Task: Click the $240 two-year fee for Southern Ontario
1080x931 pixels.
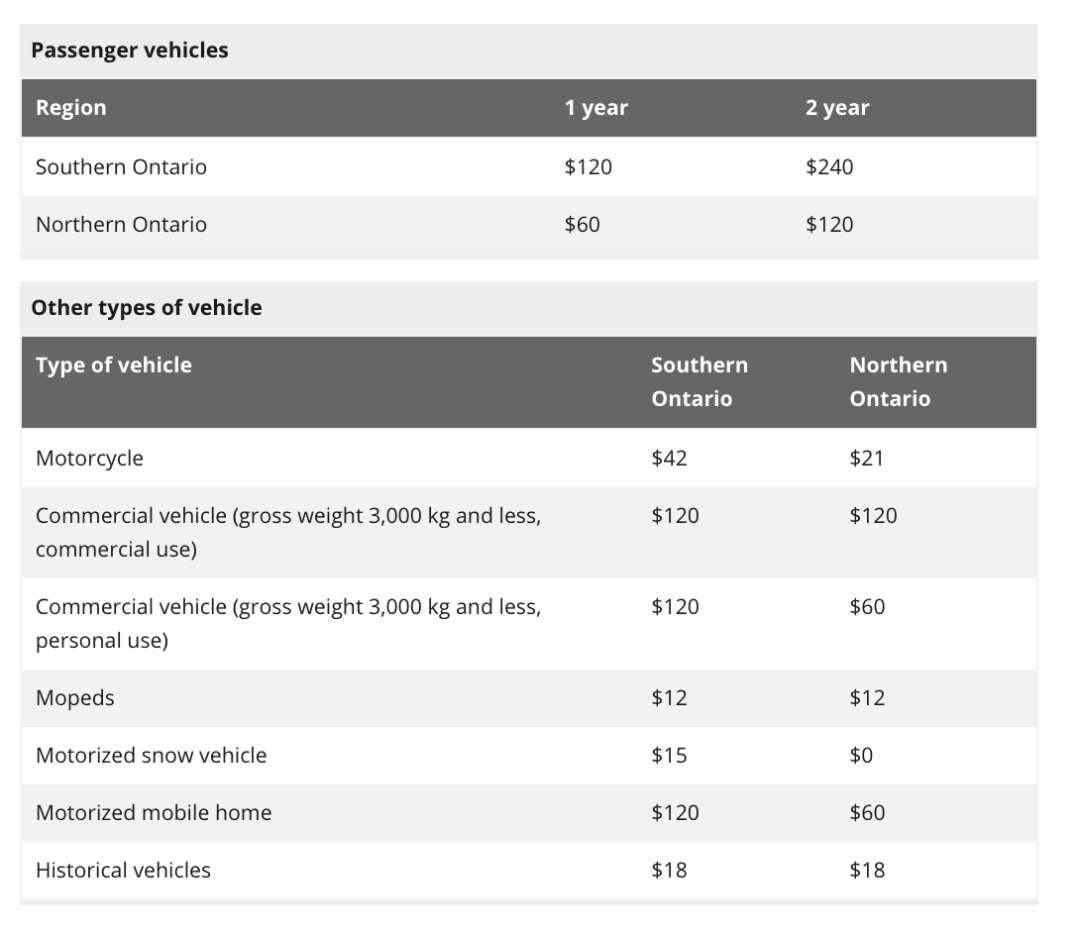Action: pyautogui.click(x=829, y=167)
